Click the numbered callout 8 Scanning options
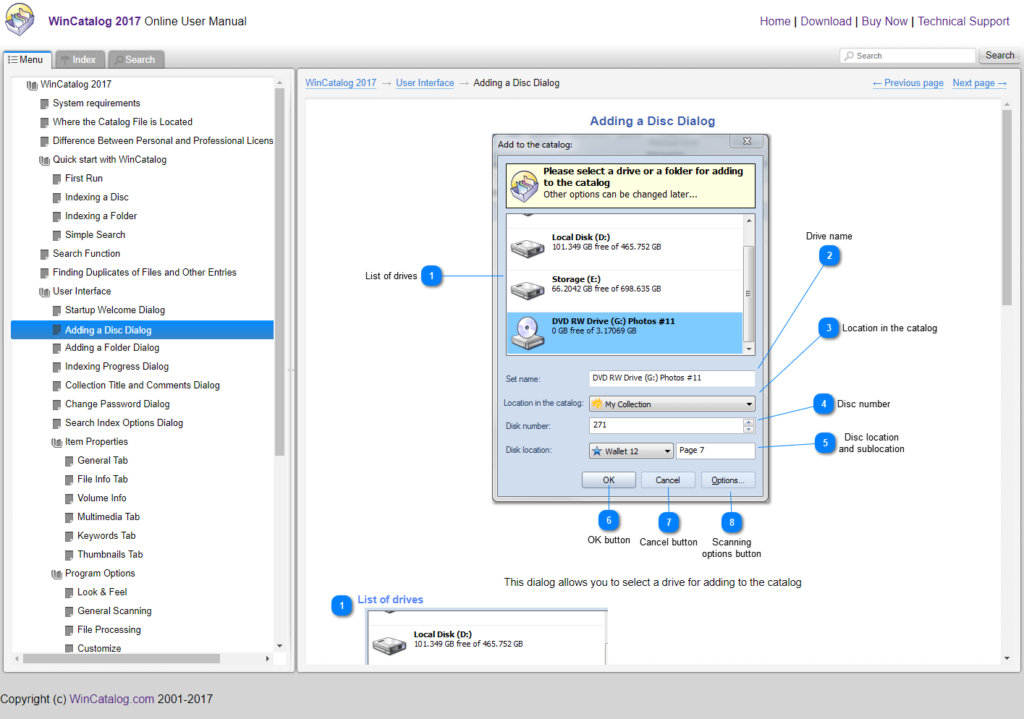Viewport: 1024px width, 719px height. [x=731, y=522]
